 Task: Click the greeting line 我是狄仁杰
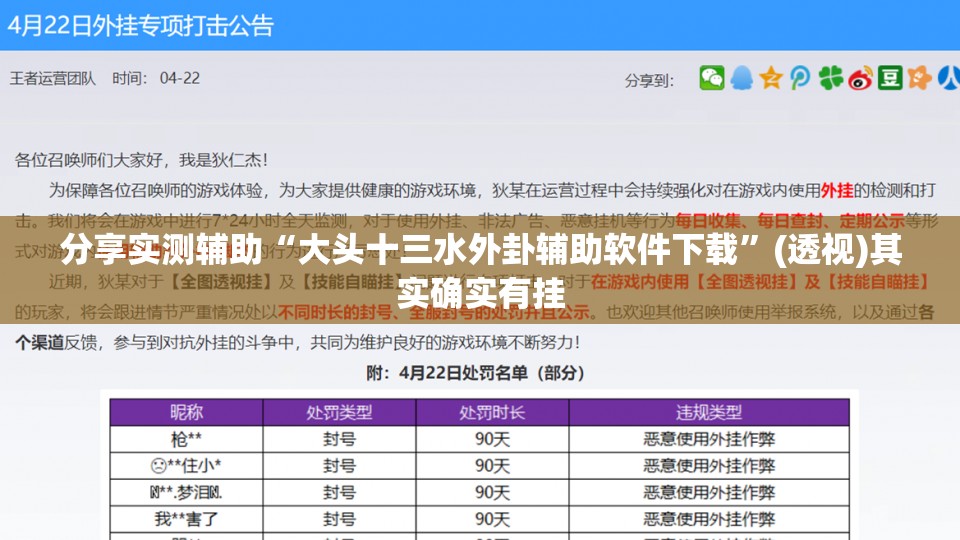pyautogui.click(x=223, y=160)
